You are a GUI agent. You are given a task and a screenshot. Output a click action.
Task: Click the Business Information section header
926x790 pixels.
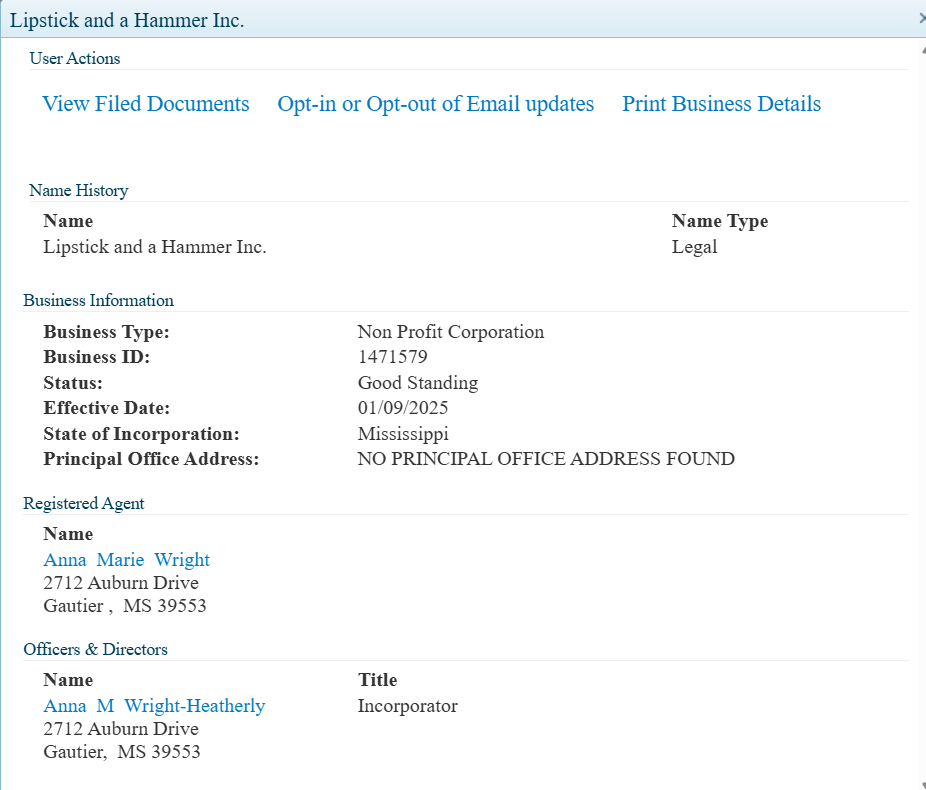coord(99,300)
